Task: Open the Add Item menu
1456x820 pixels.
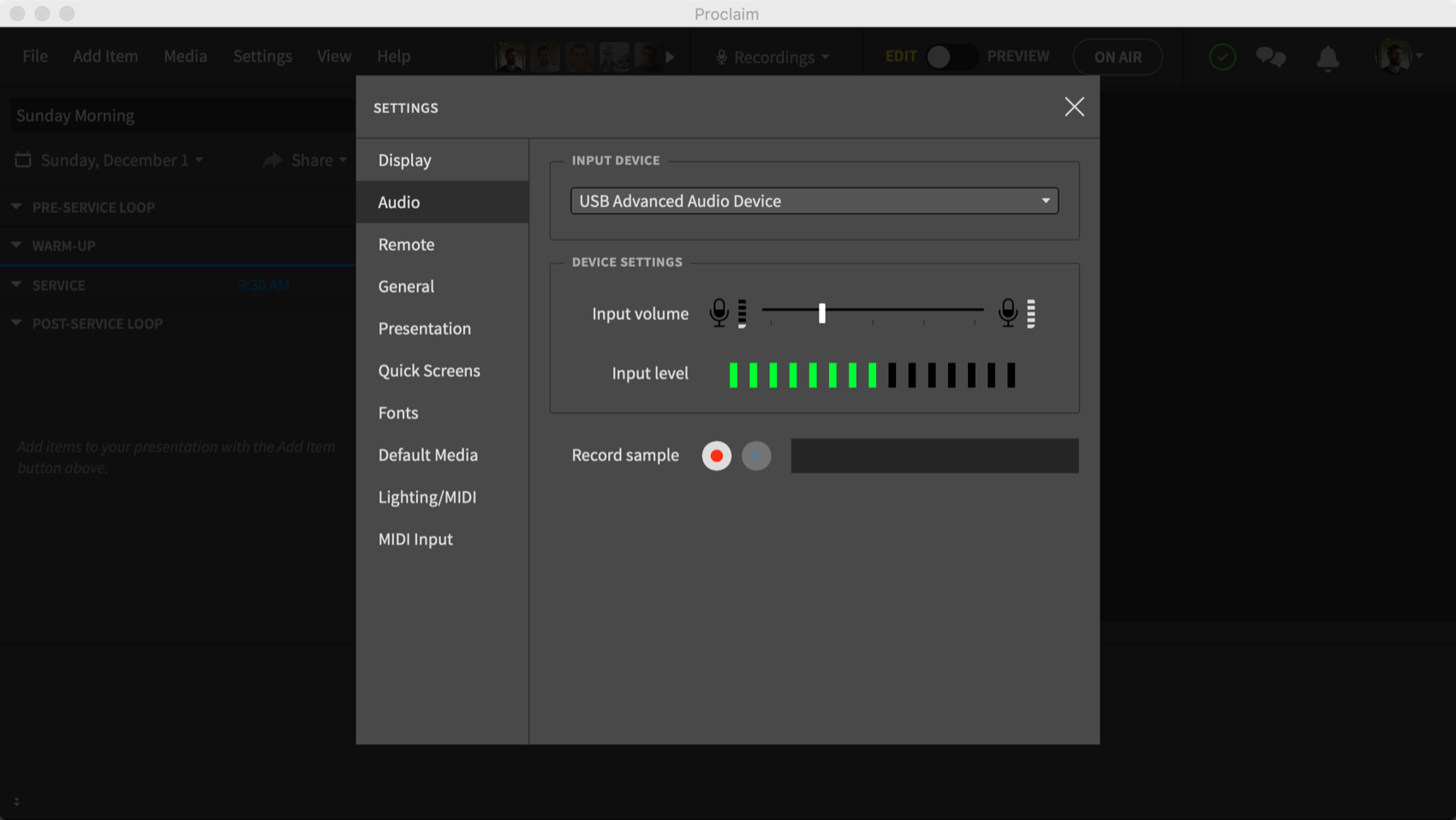Action: pos(104,56)
